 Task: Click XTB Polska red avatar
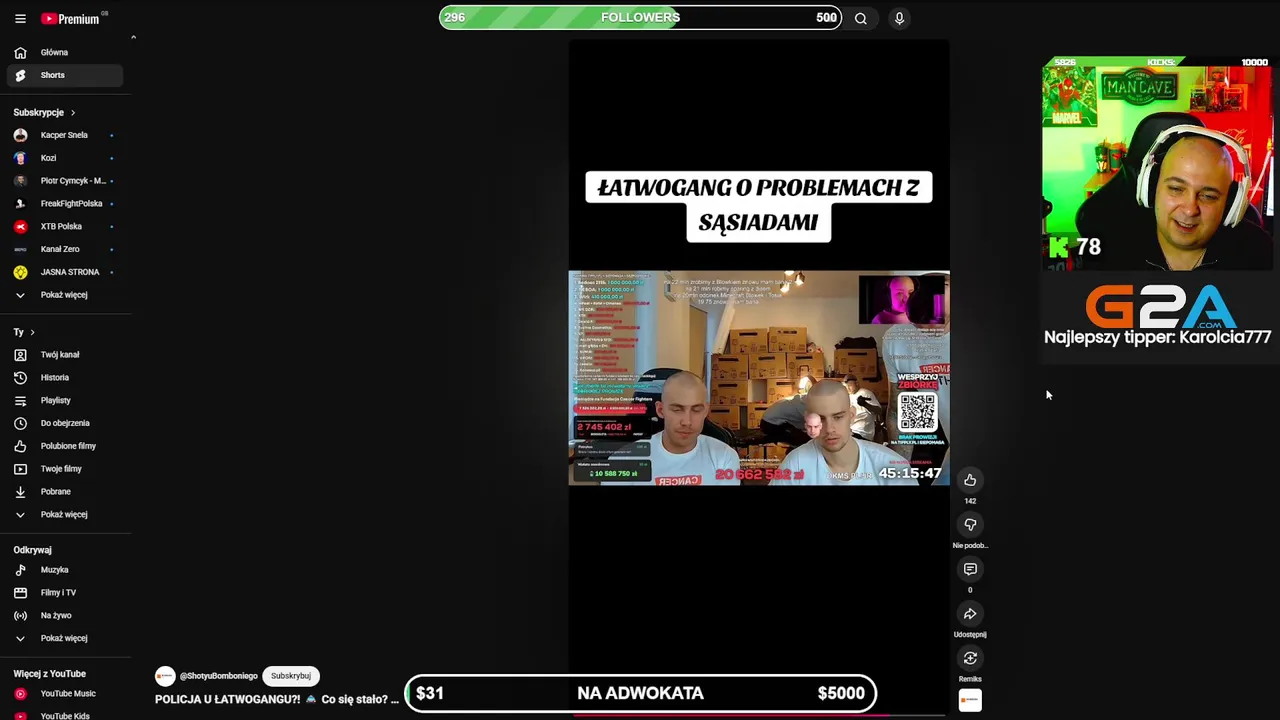coord(20,227)
